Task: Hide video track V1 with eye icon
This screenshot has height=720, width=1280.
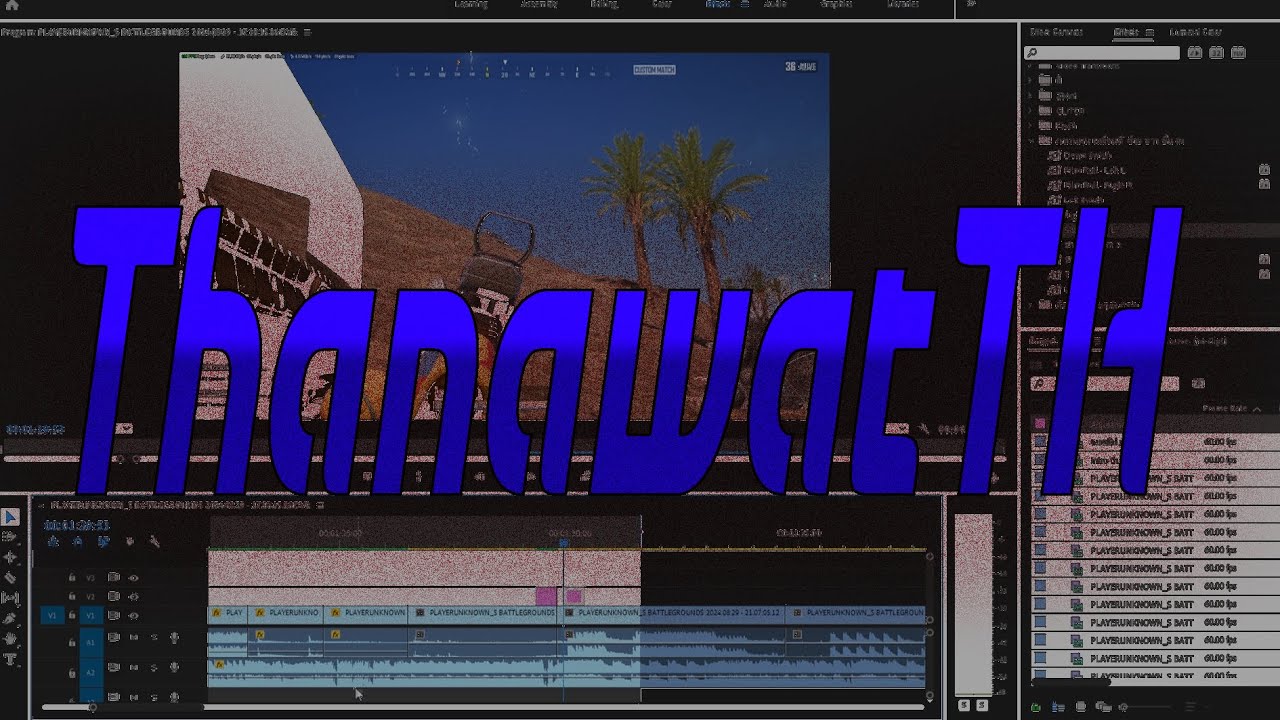Action: (133, 616)
